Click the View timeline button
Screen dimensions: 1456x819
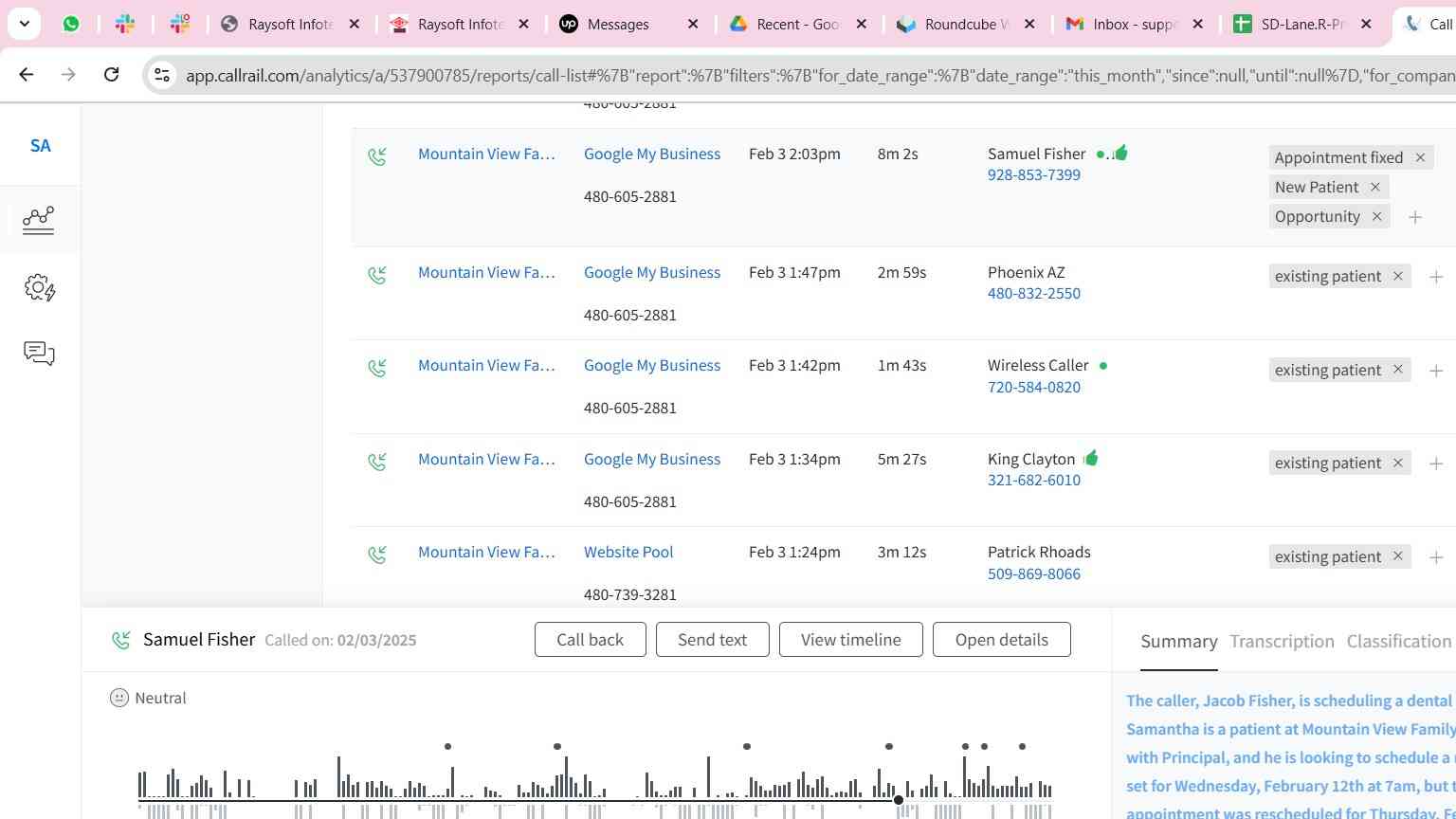pyautogui.click(x=850, y=640)
